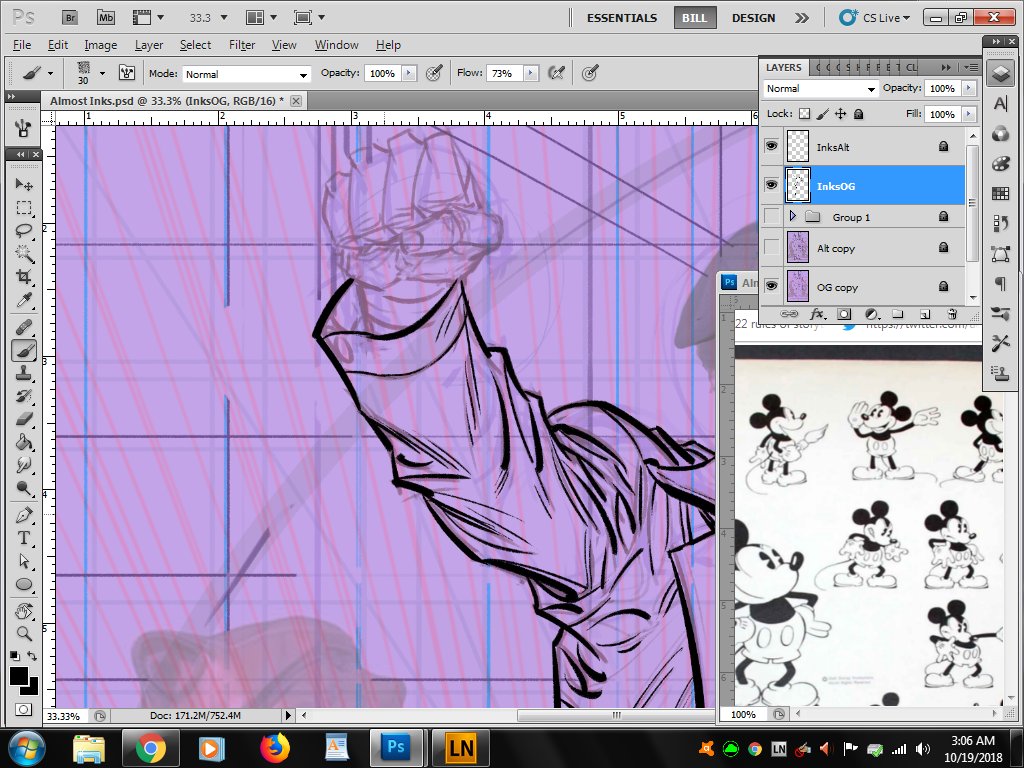Select the Dodge tool

click(24, 488)
